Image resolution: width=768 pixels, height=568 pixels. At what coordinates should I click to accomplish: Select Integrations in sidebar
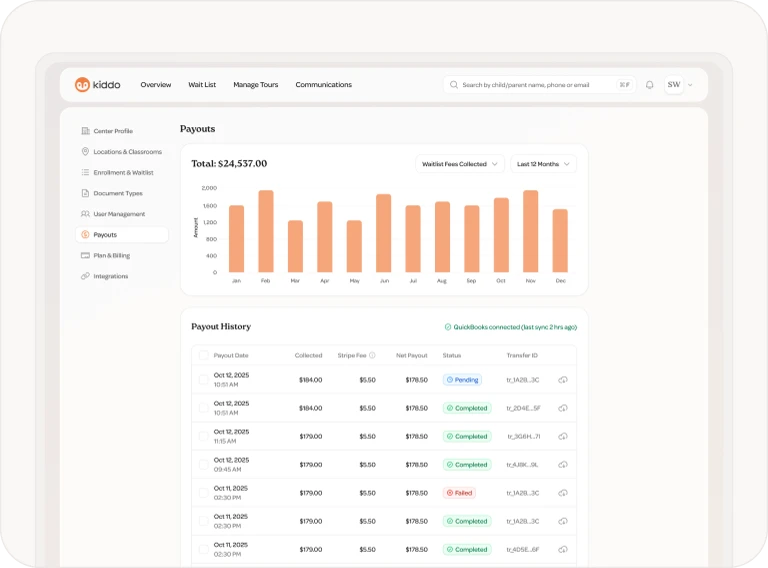(x=122, y=276)
